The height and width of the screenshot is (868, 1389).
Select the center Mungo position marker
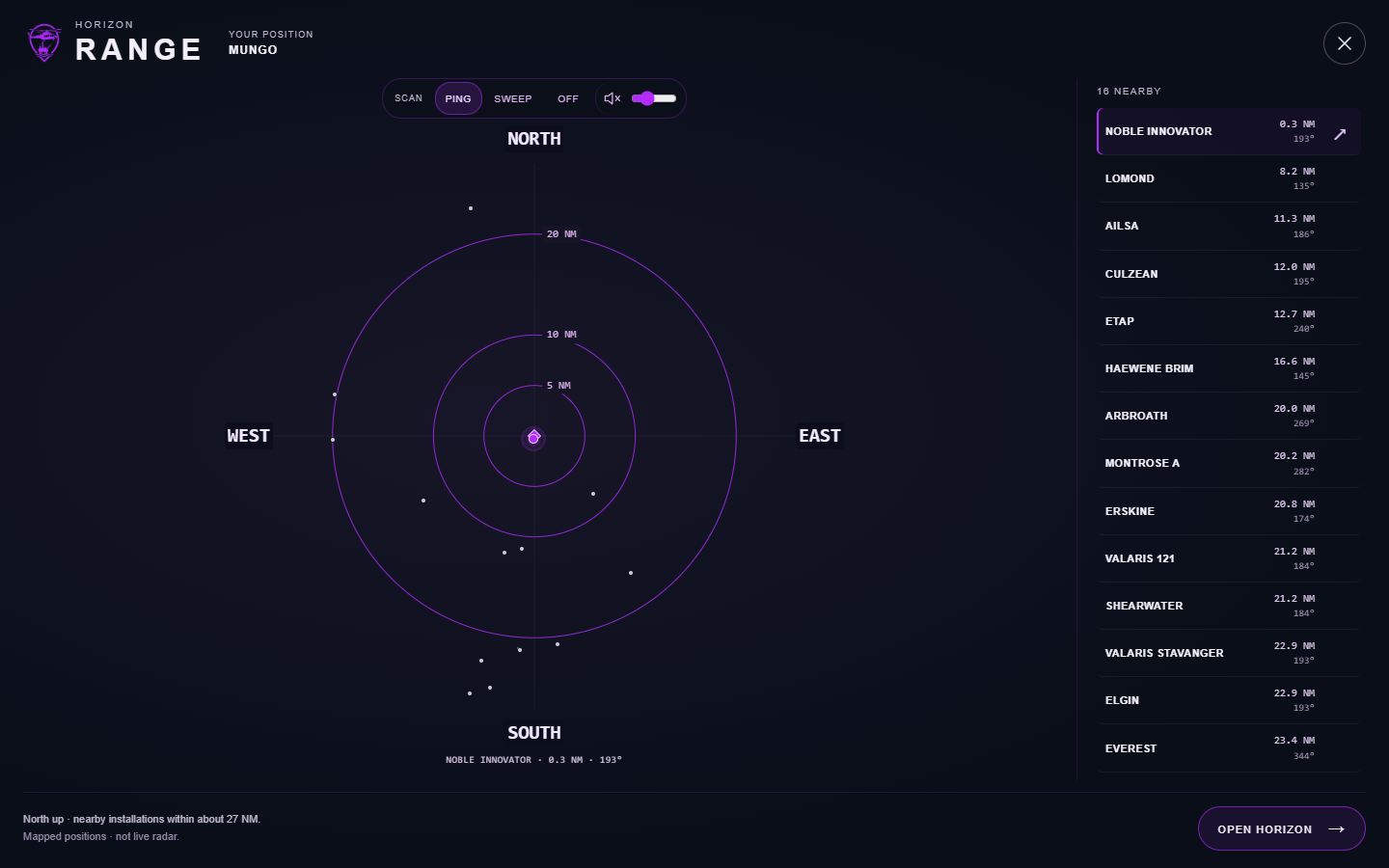(x=533, y=437)
